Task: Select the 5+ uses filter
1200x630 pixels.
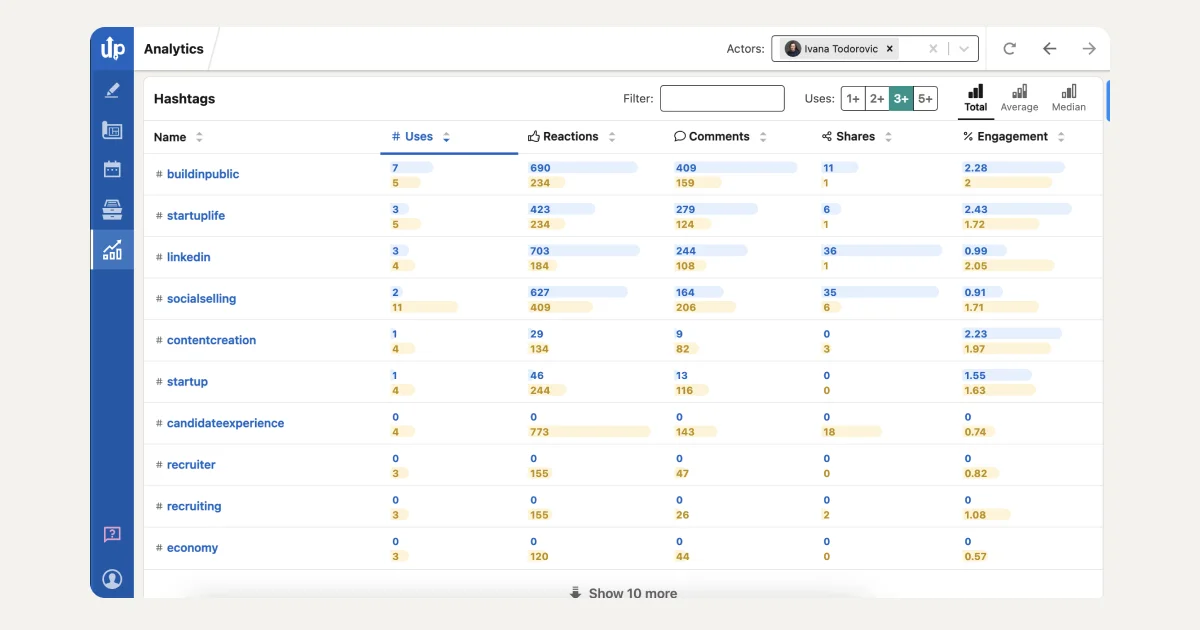Action: [925, 98]
